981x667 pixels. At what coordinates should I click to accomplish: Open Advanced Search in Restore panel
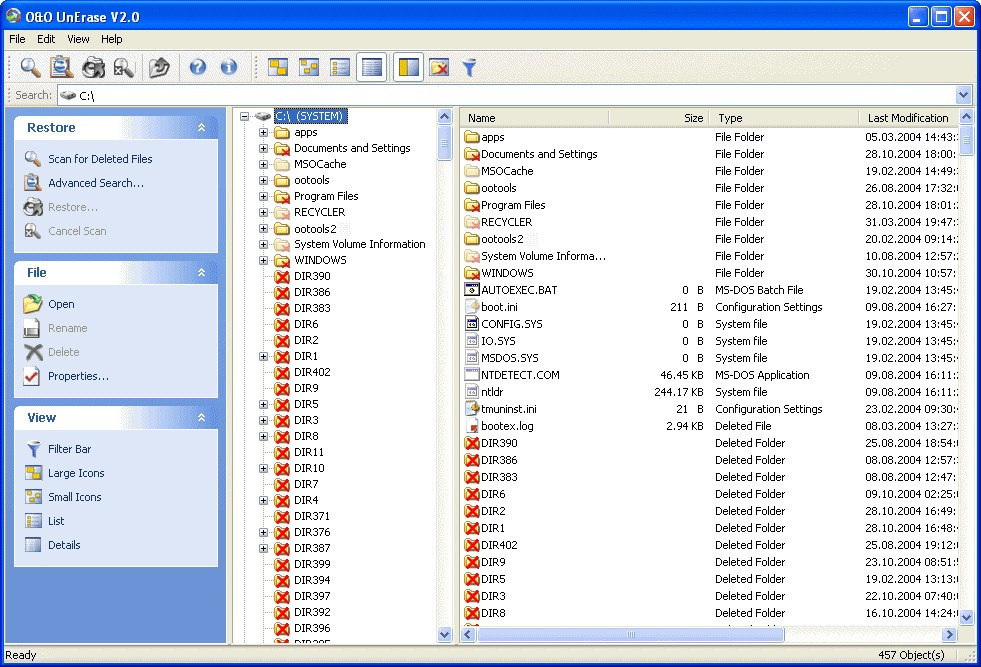96,183
